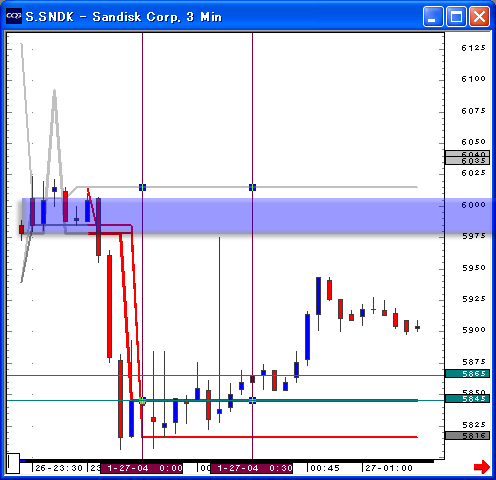Click the 5950 price scale label
The height and width of the screenshot is (480, 496).
point(473,268)
